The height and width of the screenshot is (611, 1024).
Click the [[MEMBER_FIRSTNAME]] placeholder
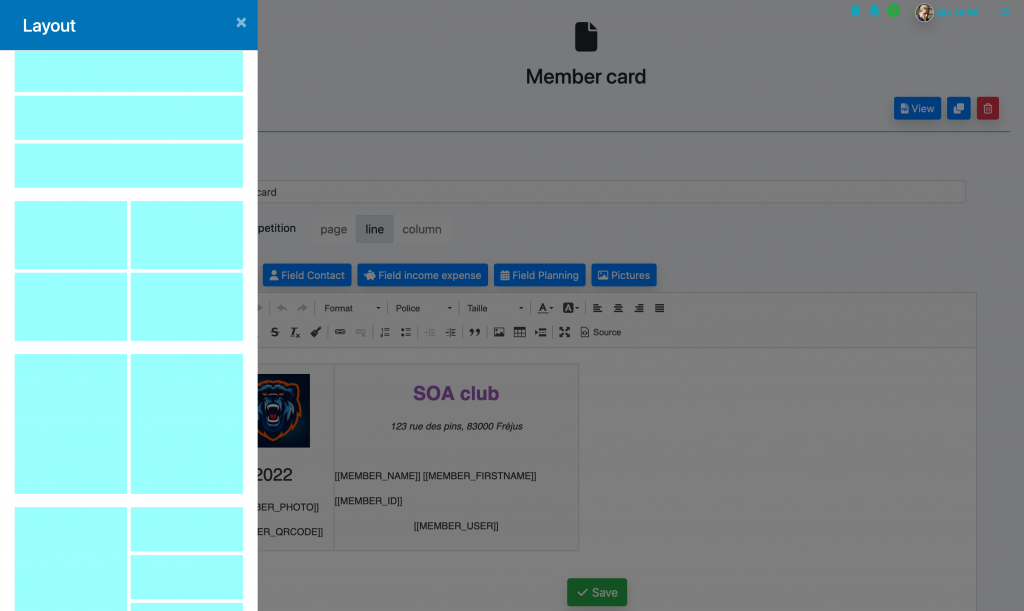pos(479,476)
